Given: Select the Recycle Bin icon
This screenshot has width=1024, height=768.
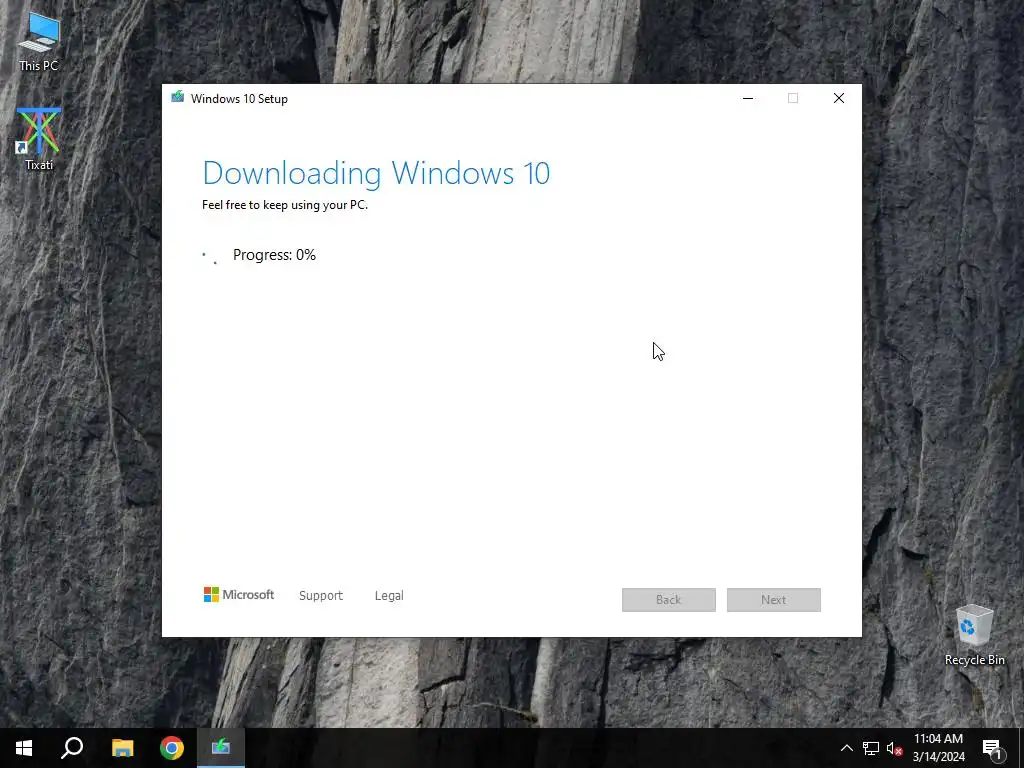Looking at the screenshot, I should pos(974,635).
